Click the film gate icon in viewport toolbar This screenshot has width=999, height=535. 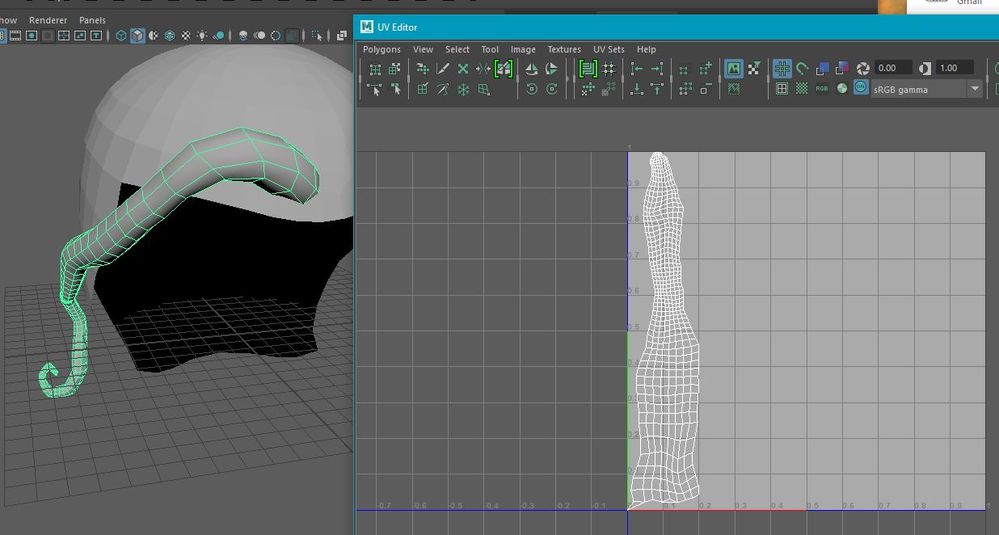[x=15, y=36]
